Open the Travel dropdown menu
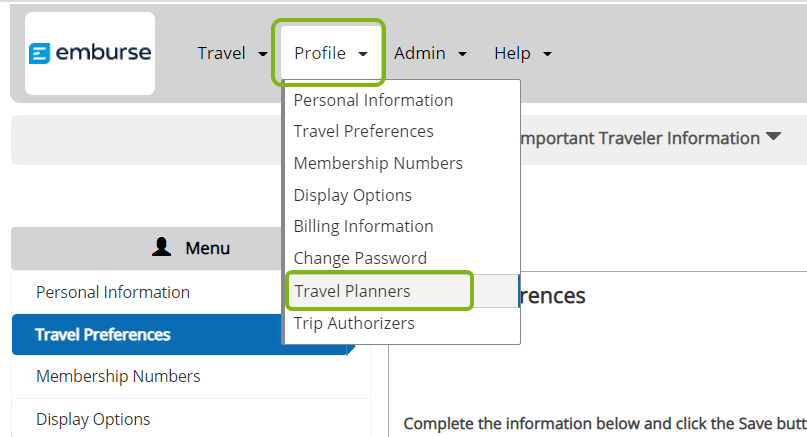The image size is (807, 437). coord(233,53)
